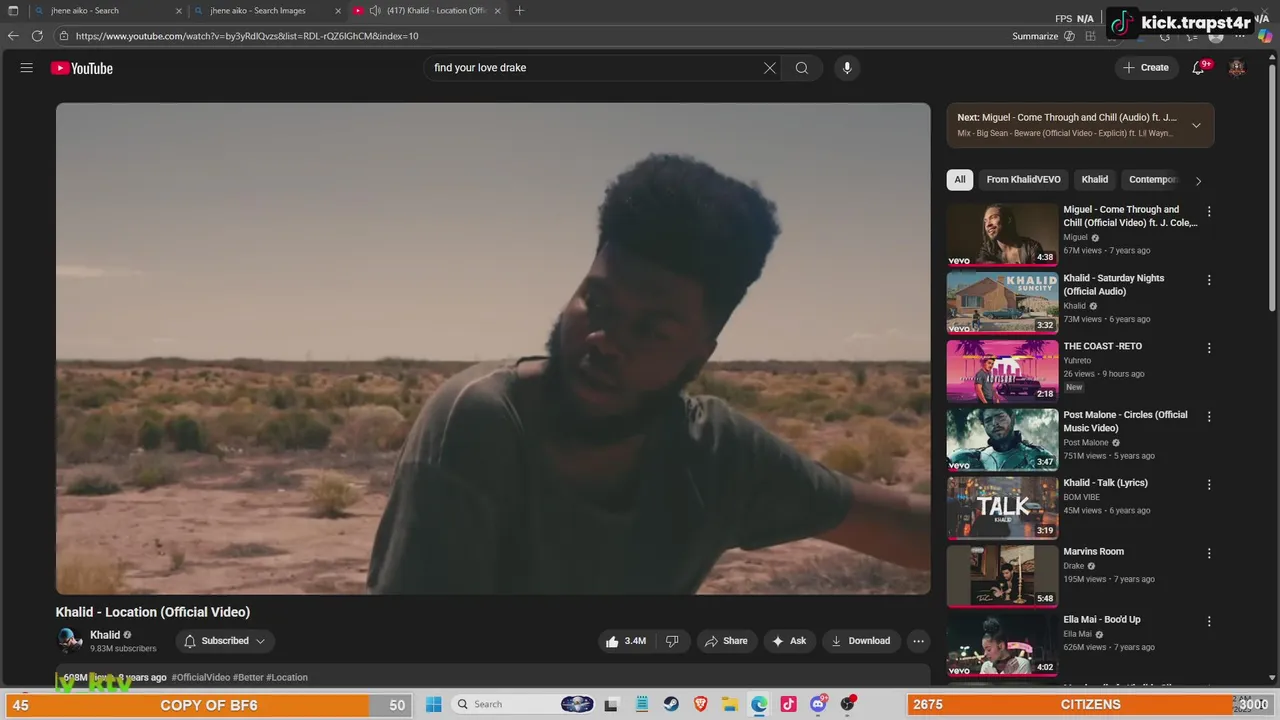Click the Share button
1280x720 pixels.
pyautogui.click(x=725, y=641)
